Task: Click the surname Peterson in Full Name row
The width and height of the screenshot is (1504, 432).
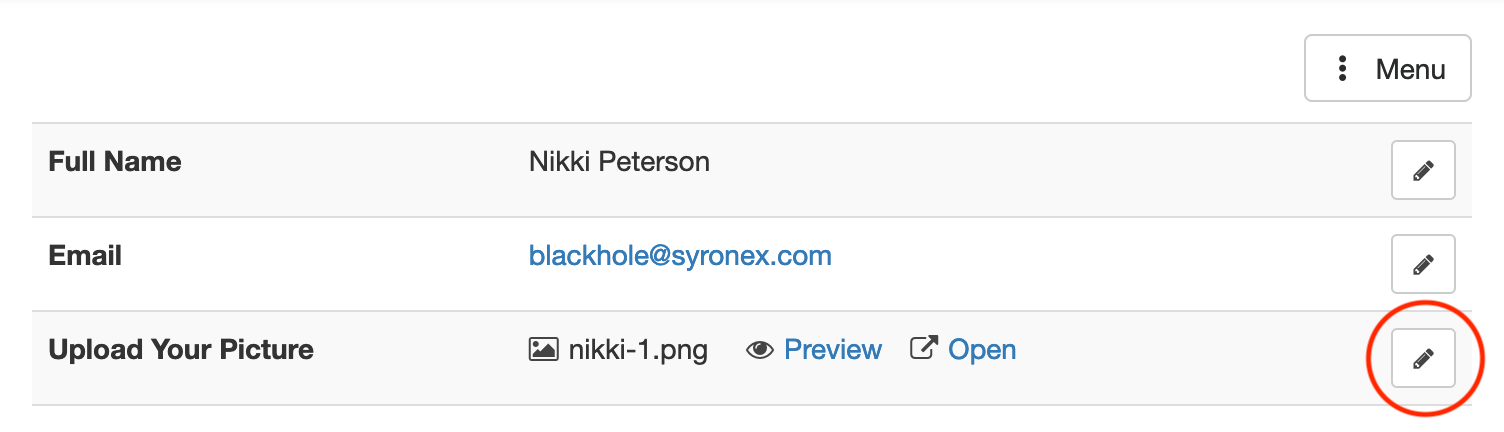Action: click(655, 162)
